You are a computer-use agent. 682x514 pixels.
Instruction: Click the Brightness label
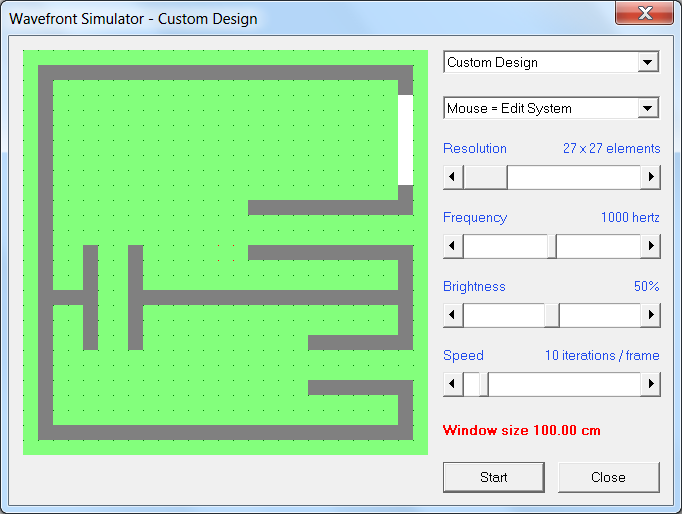click(474, 286)
